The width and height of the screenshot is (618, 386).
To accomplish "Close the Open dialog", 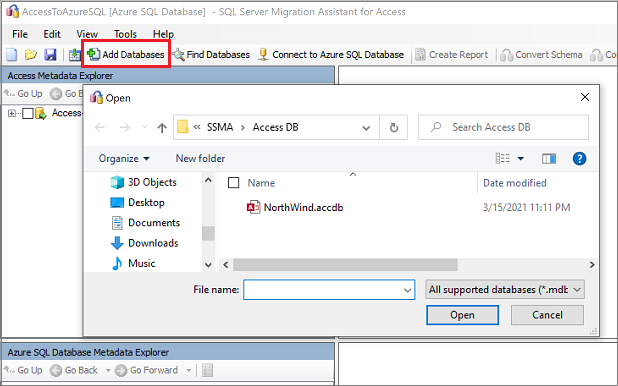I will pyautogui.click(x=585, y=97).
